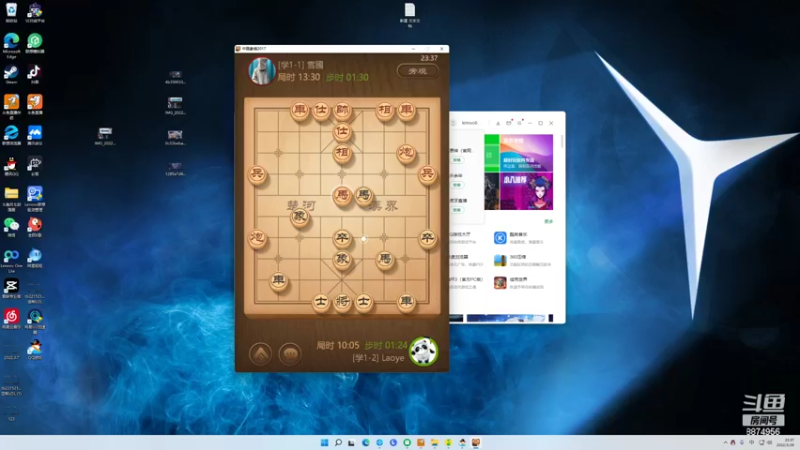Click the 旁观 spectate button
Viewport: 800px width, 450px height.
[x=417, y=71]
